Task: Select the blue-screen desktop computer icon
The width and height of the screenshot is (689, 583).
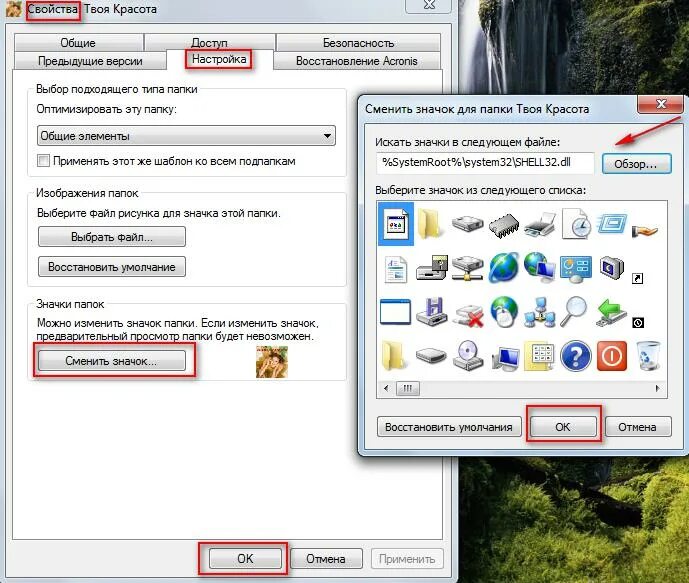Action: coord(505,358)
